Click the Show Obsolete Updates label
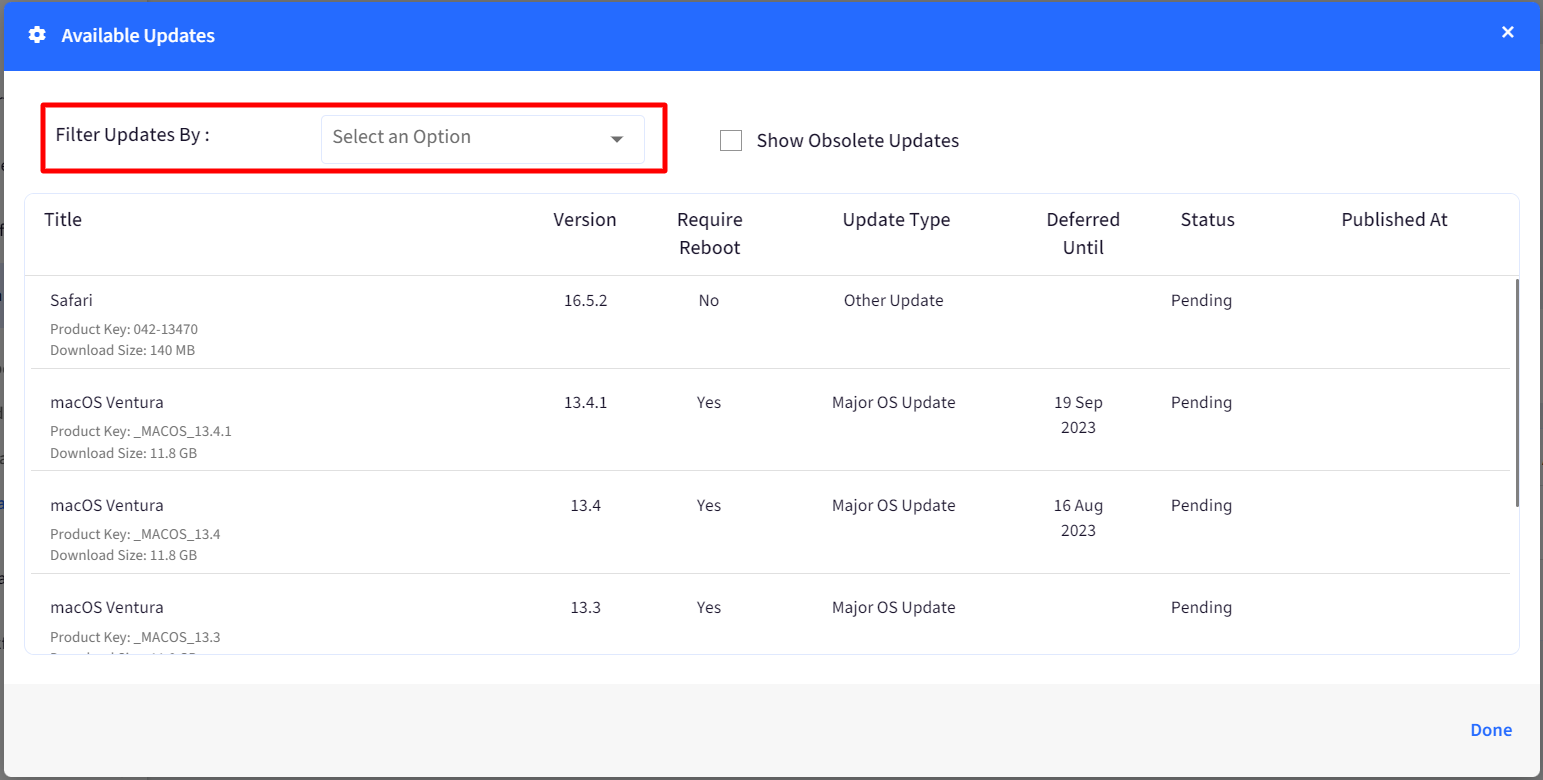Image resolution: width=1543 pixels, height=780 pixels. click(x=858, y=141)
